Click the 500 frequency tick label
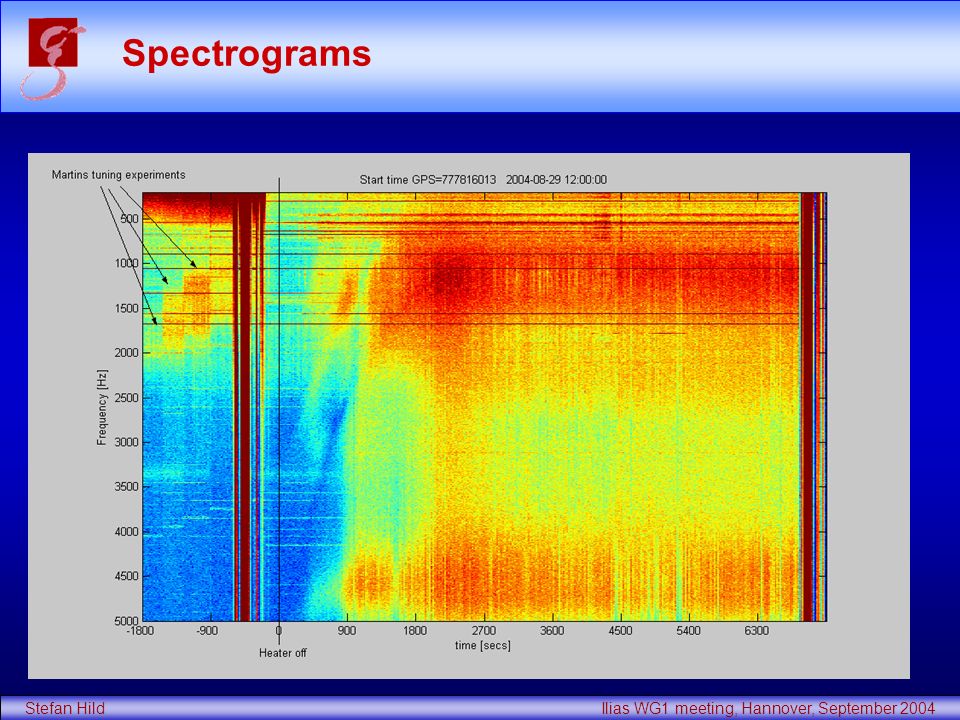Viewport: 960px width, 720px height. pyautogui.click(x=129, y=219)
